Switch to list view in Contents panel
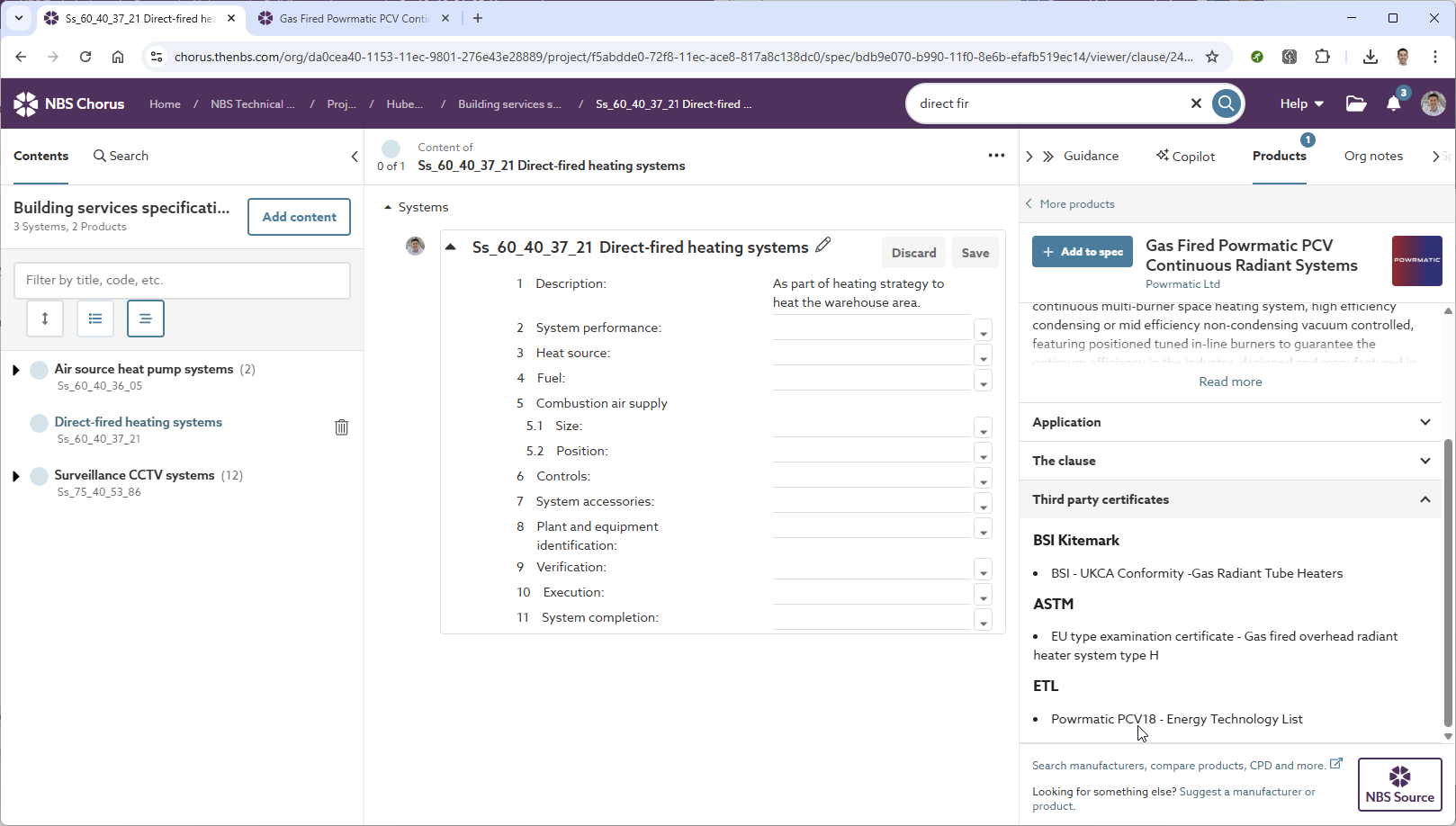The image size is (1456, 826). [x=94, y=319]
